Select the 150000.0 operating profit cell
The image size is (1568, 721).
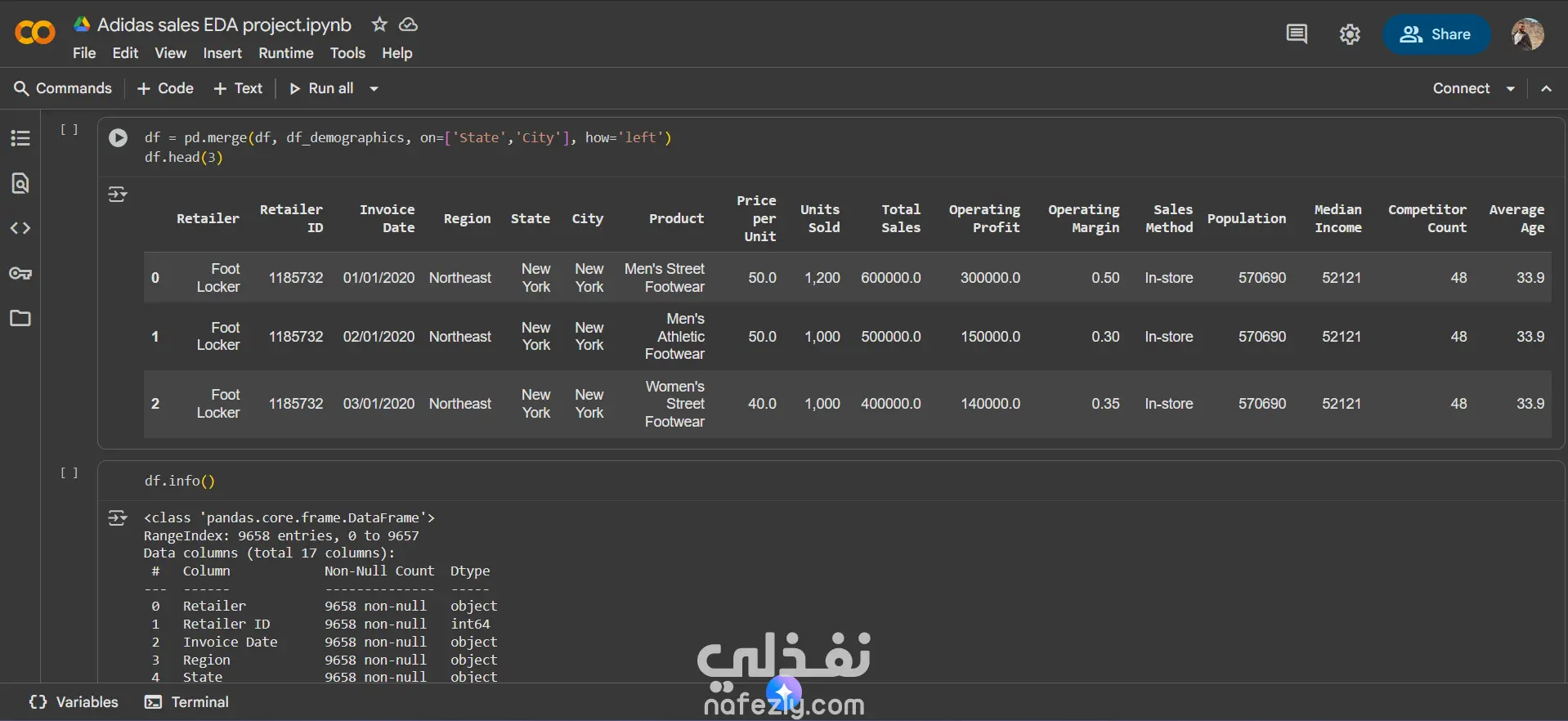990,337
